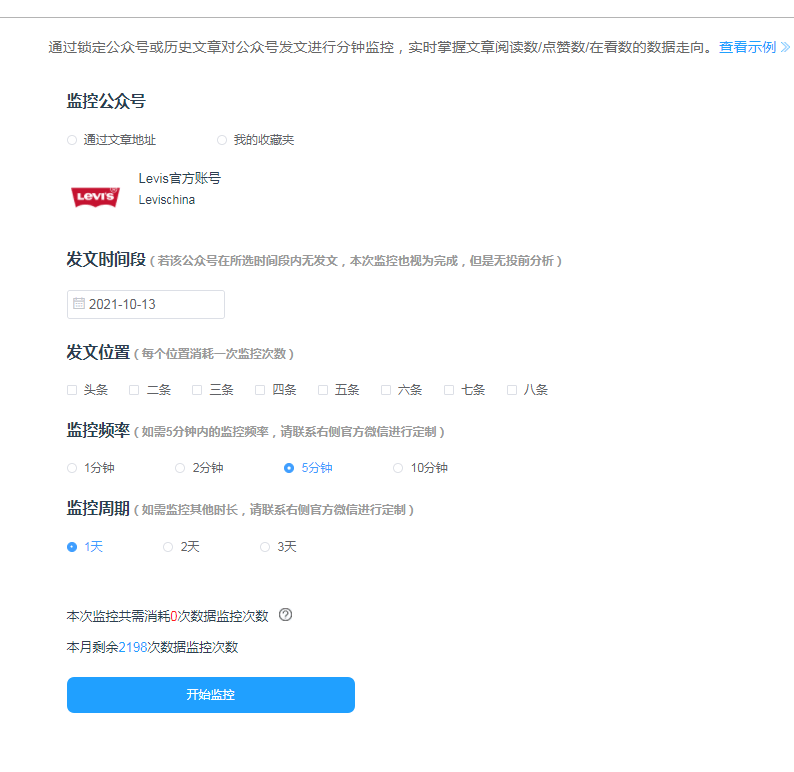Check the 二条 position checkbox
The height and width of the screenshot is (772, 794).
pyautogui.click(x=135, y=390)
